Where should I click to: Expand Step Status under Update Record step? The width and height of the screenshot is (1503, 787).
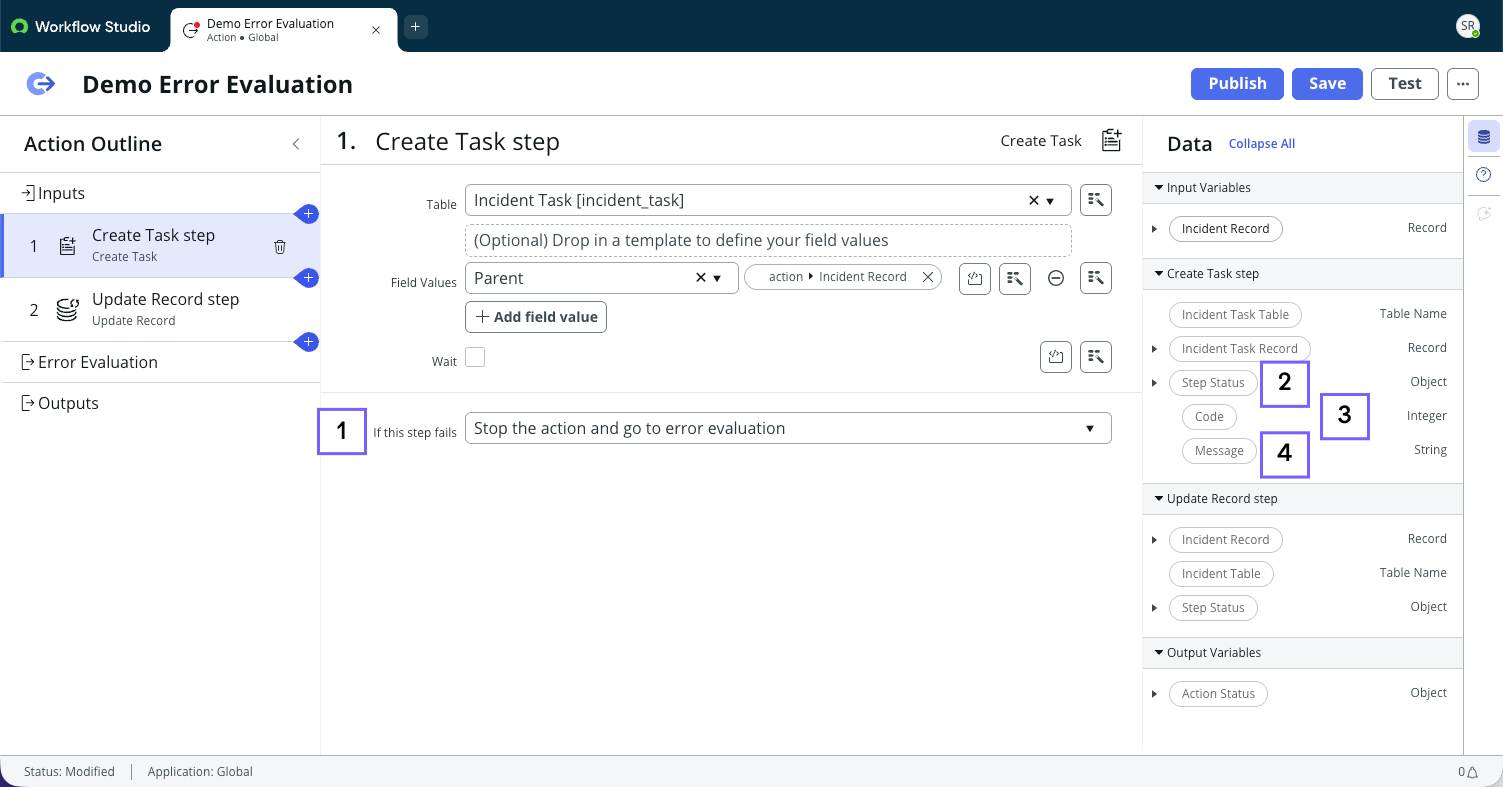1154,608
